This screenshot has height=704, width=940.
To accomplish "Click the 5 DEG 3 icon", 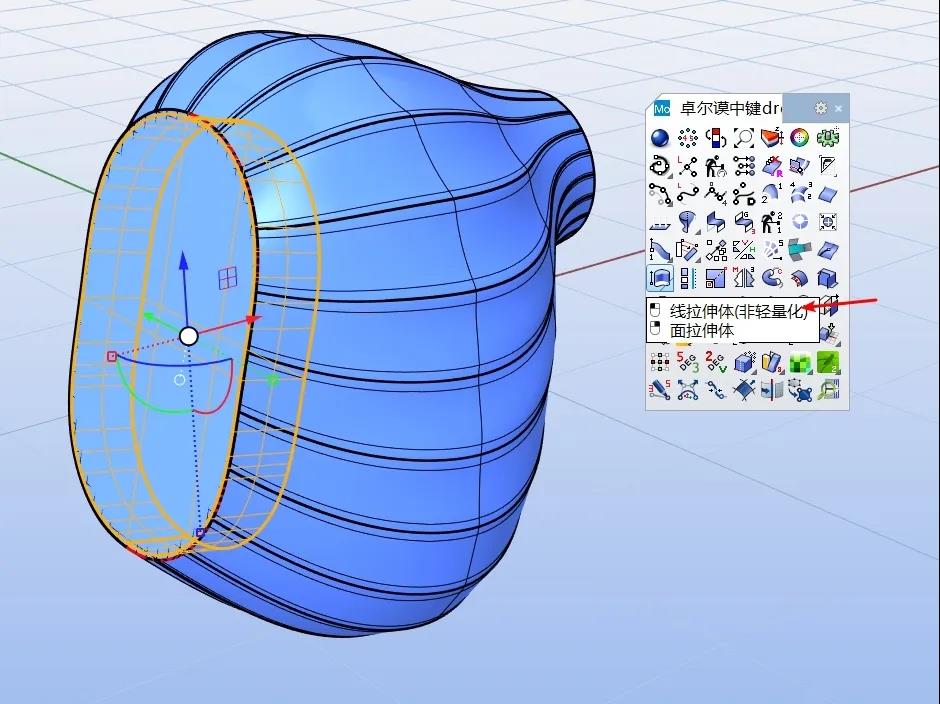I will 688,363.
